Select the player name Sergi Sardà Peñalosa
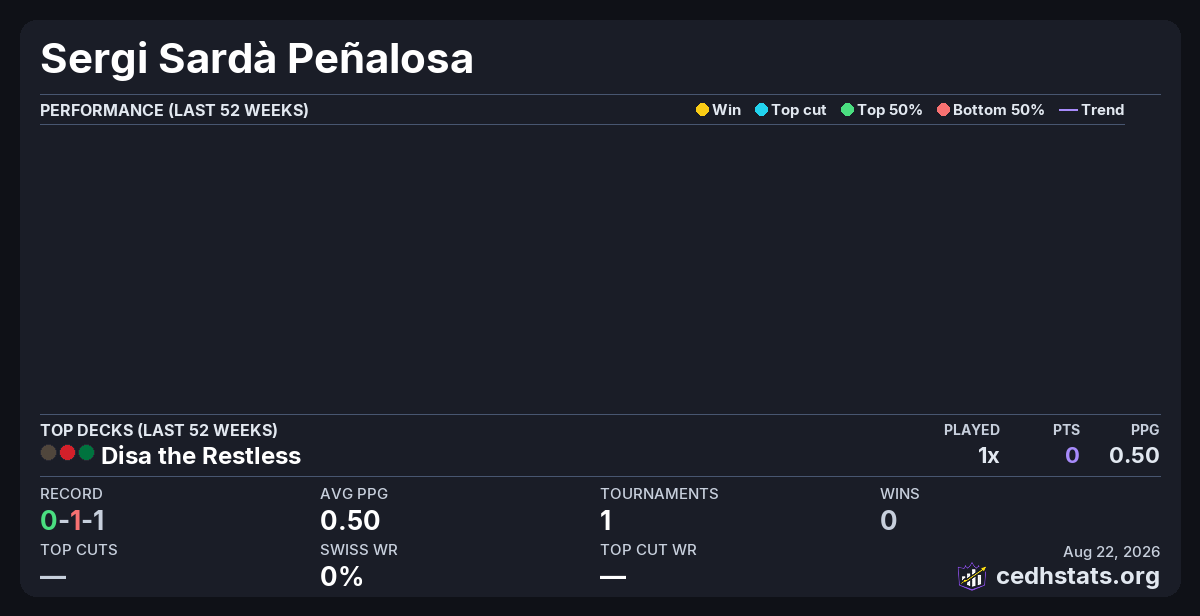The image size is (1200, 616). pos(257,59)
